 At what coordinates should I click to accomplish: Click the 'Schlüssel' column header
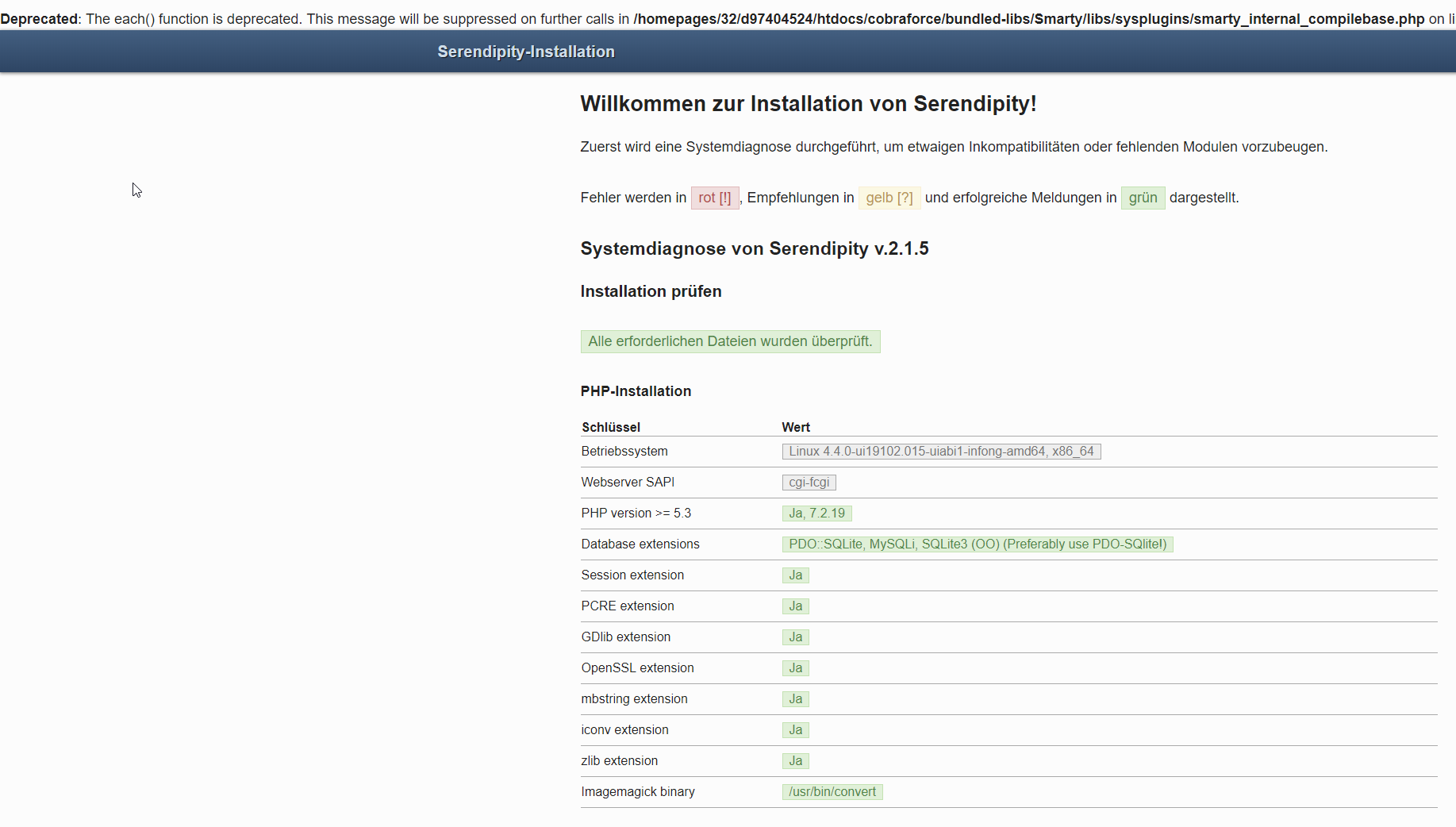(610, 427)
